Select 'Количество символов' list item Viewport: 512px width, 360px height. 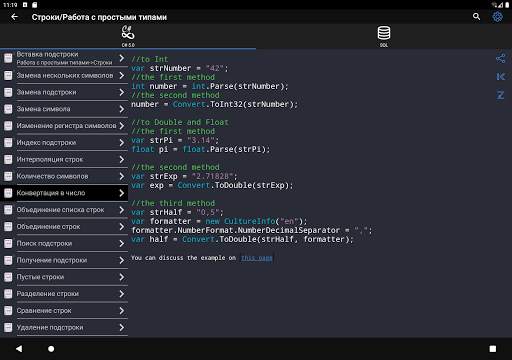pos(64,176)
